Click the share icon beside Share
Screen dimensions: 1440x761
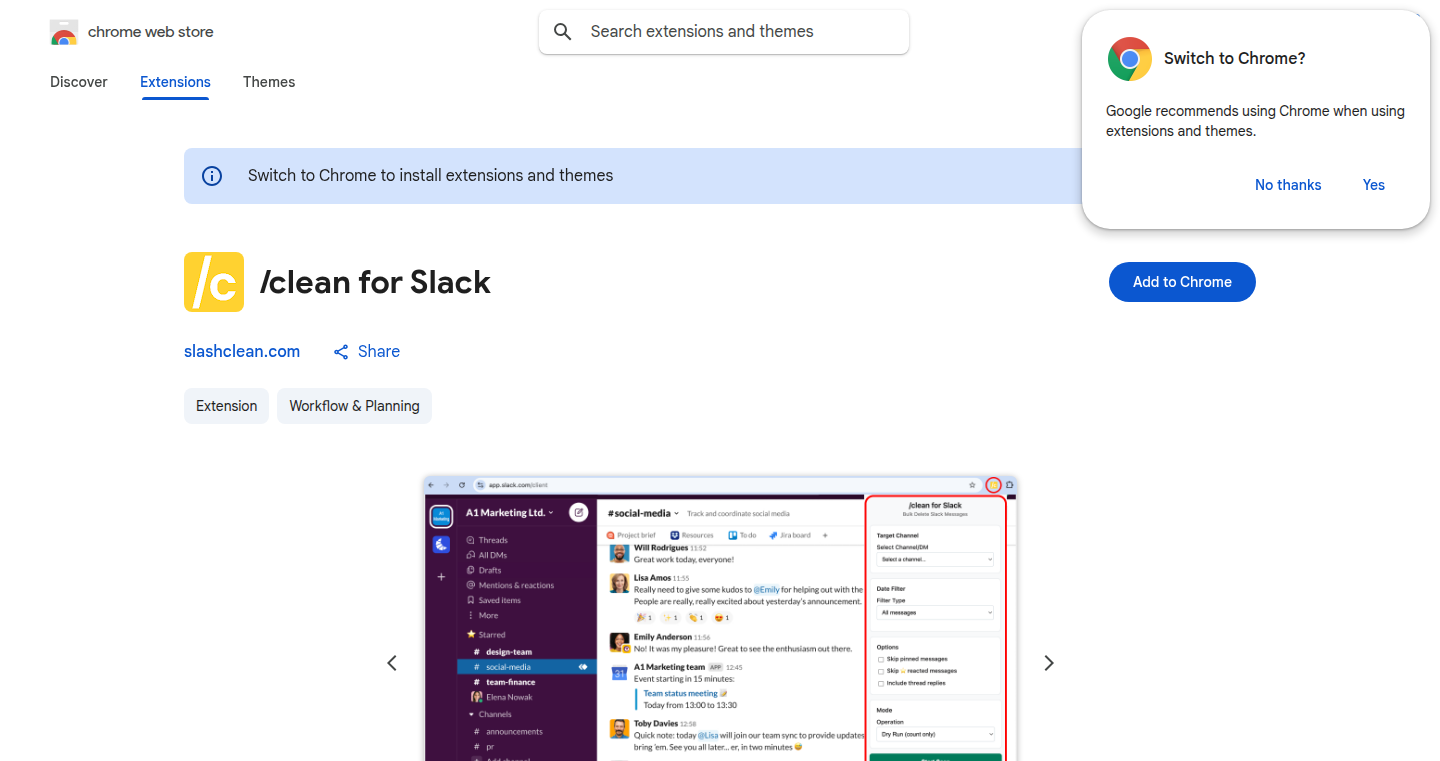point(341,352)
